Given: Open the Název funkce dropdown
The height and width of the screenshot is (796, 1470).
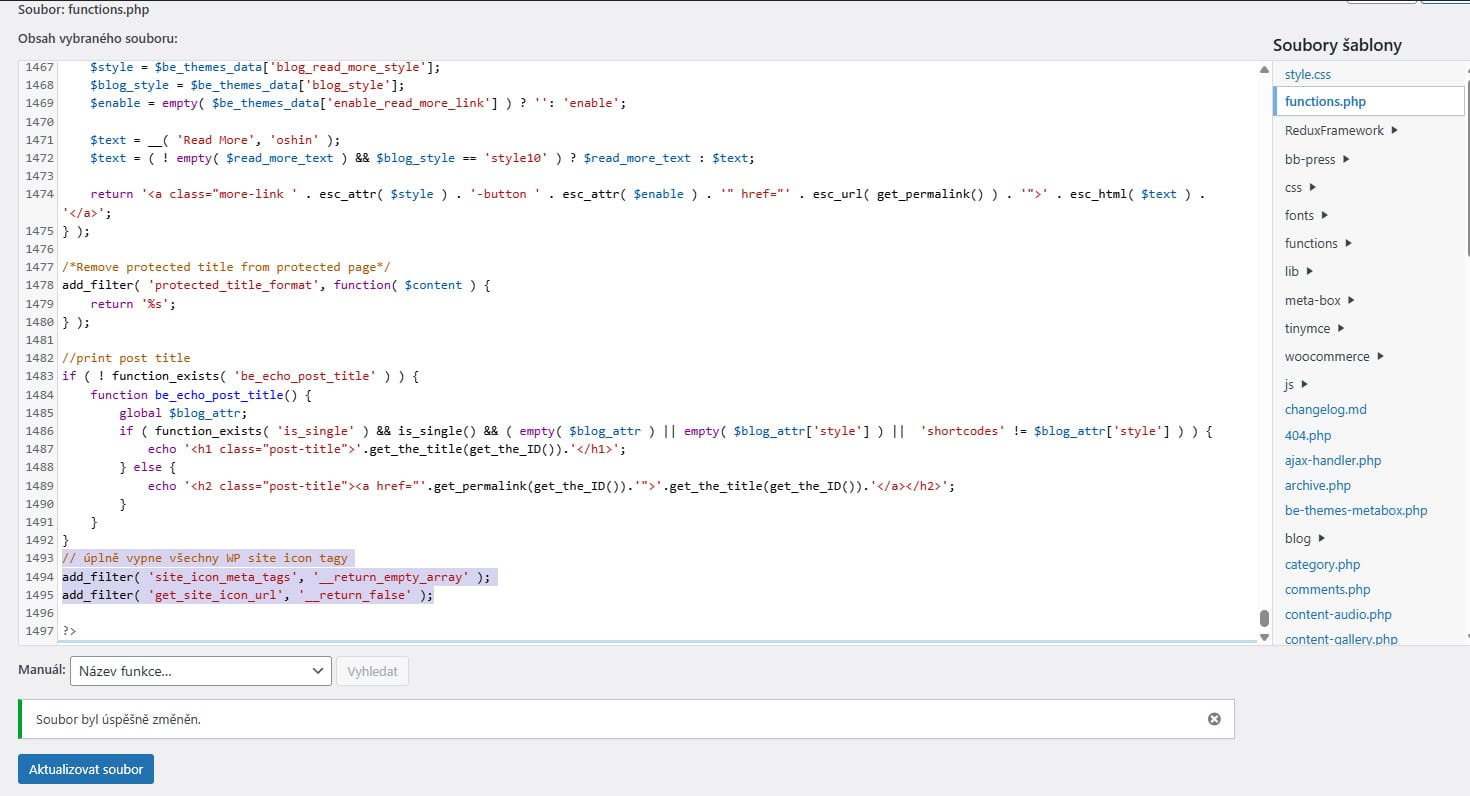Looking at the screenshot, I should pos(200,671).
